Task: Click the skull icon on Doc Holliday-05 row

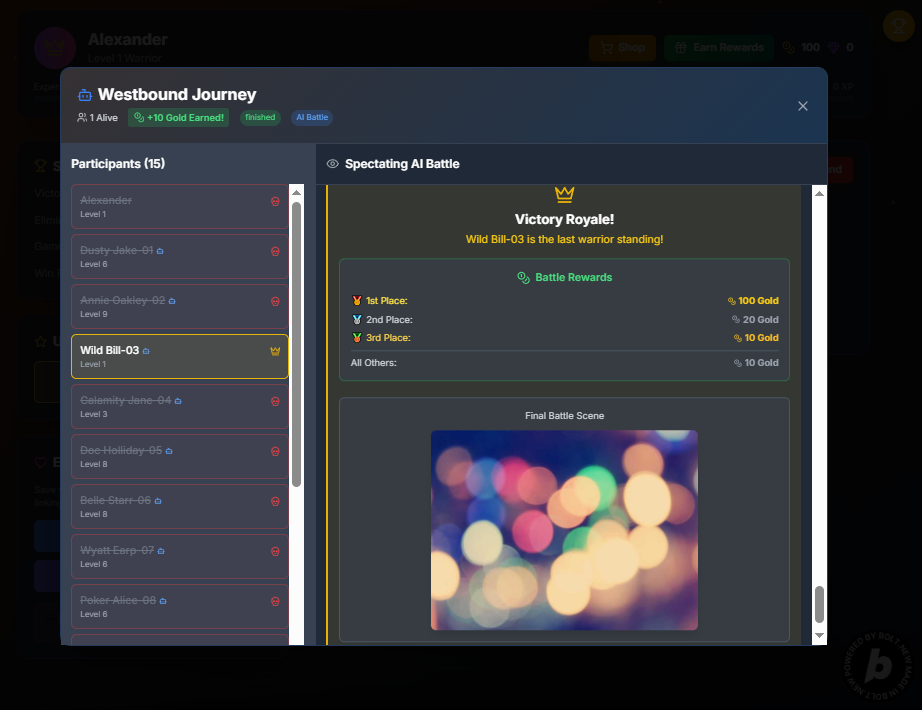Action: (275, 451)
